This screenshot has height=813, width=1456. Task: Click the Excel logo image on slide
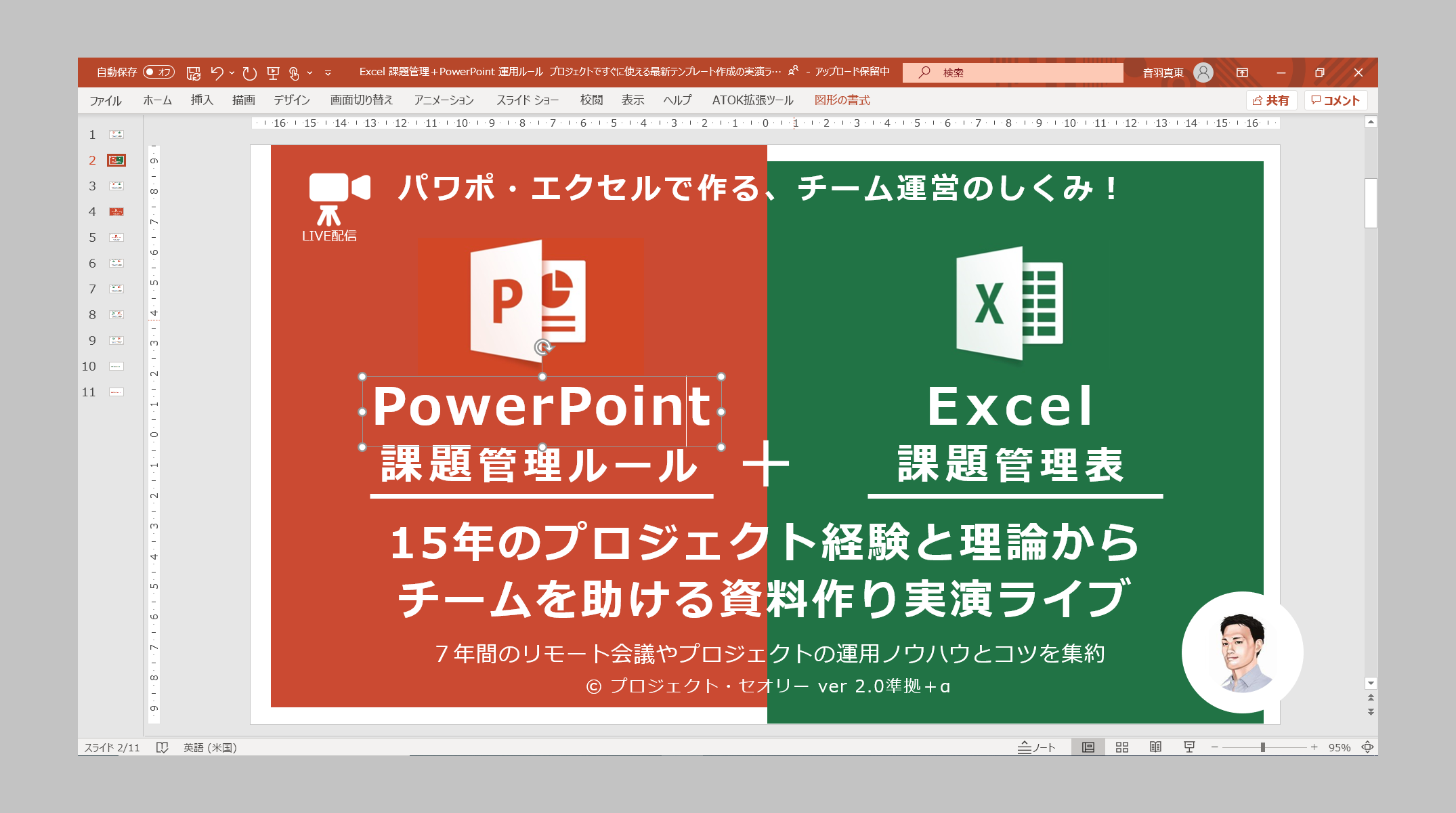[x=1009, y=303]
